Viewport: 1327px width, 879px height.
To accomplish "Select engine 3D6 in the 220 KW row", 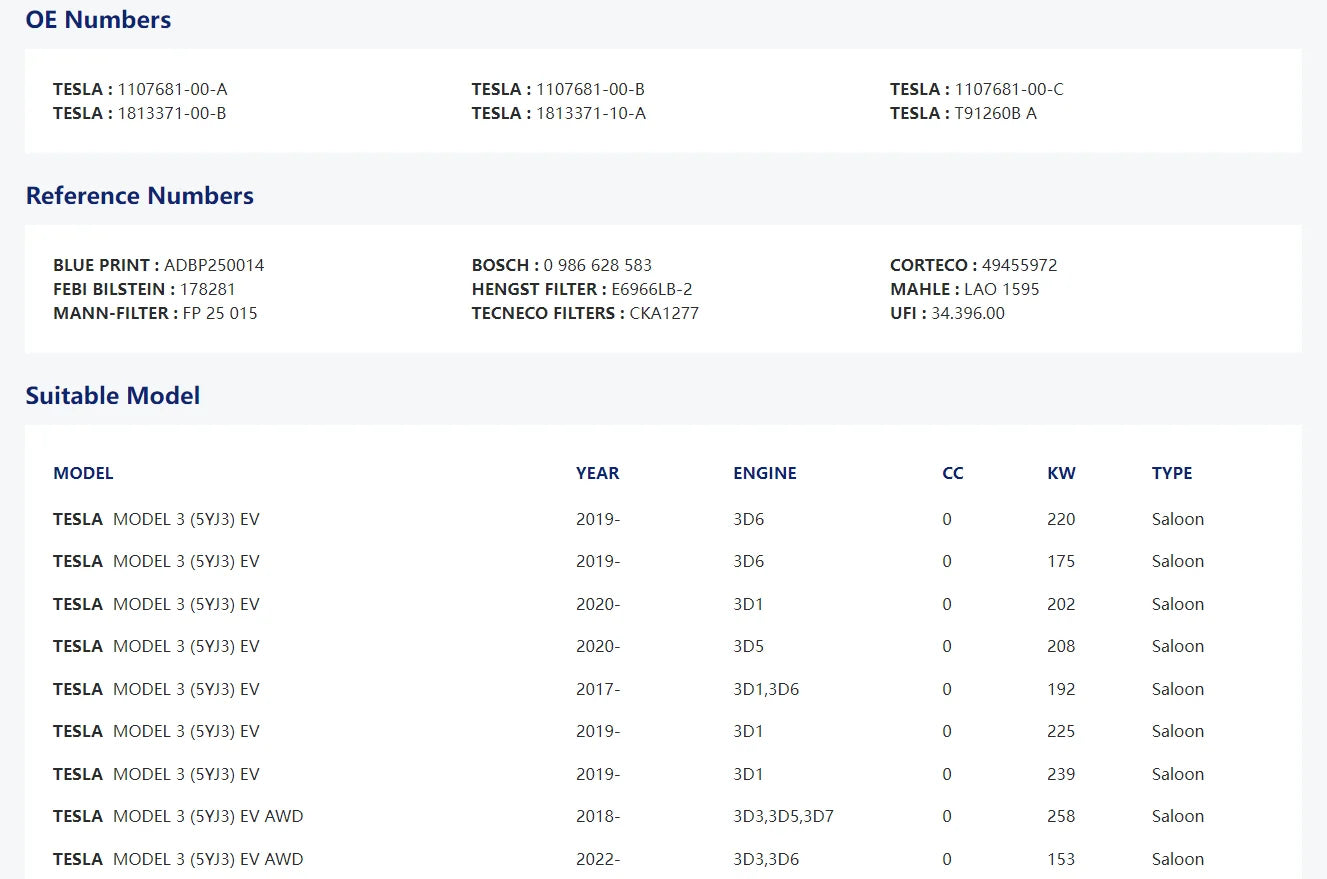I will pos(749,519).
